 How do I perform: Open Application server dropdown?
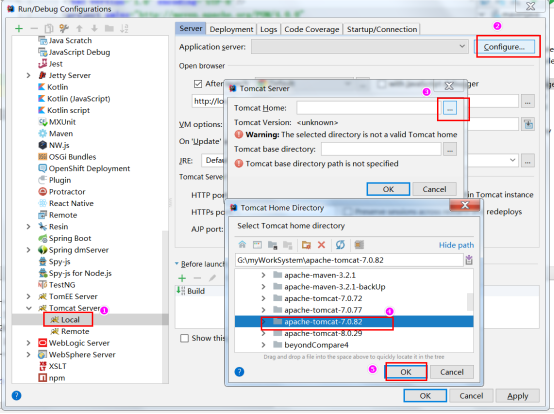click(x=360, y=47)
